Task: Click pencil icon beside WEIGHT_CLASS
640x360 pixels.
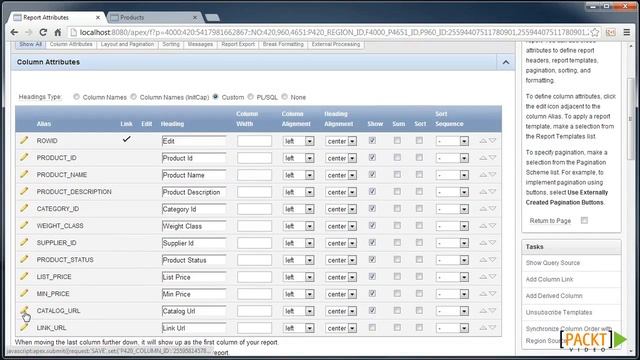Action: pyautogui.click(x=24, y=225)
